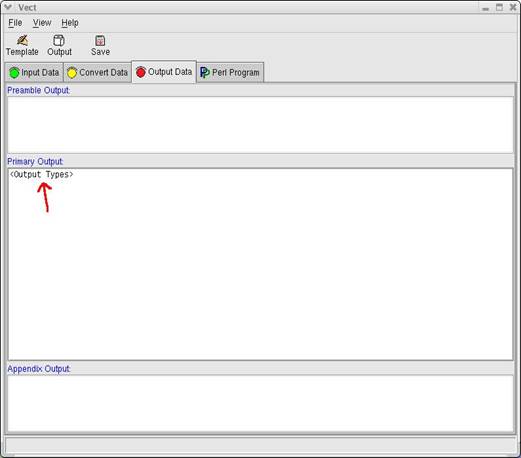
Task: Minimize the Vect window
Action: (x=486, y=8)
